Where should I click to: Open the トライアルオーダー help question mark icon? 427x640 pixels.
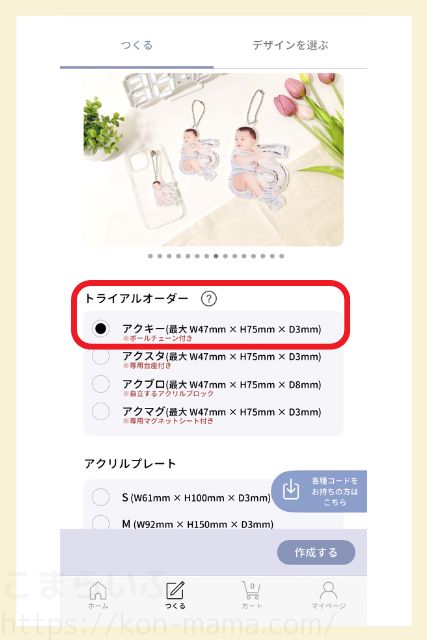click(209, 299)
